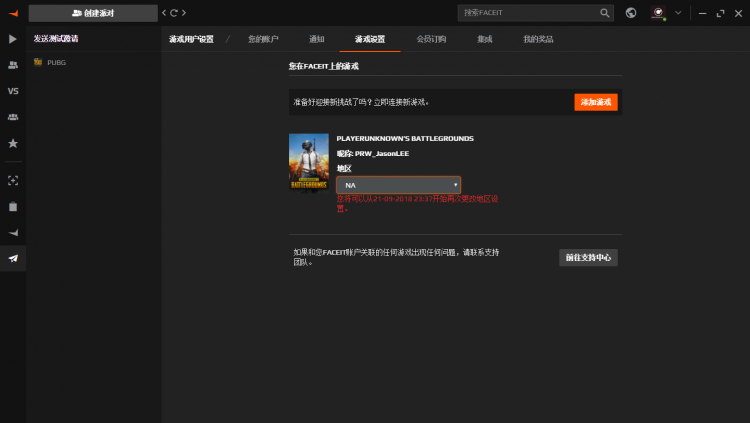This screenshot has height=423, width=750.
Task: Switch to the 您的账户 tab
Action: (263, 39)
